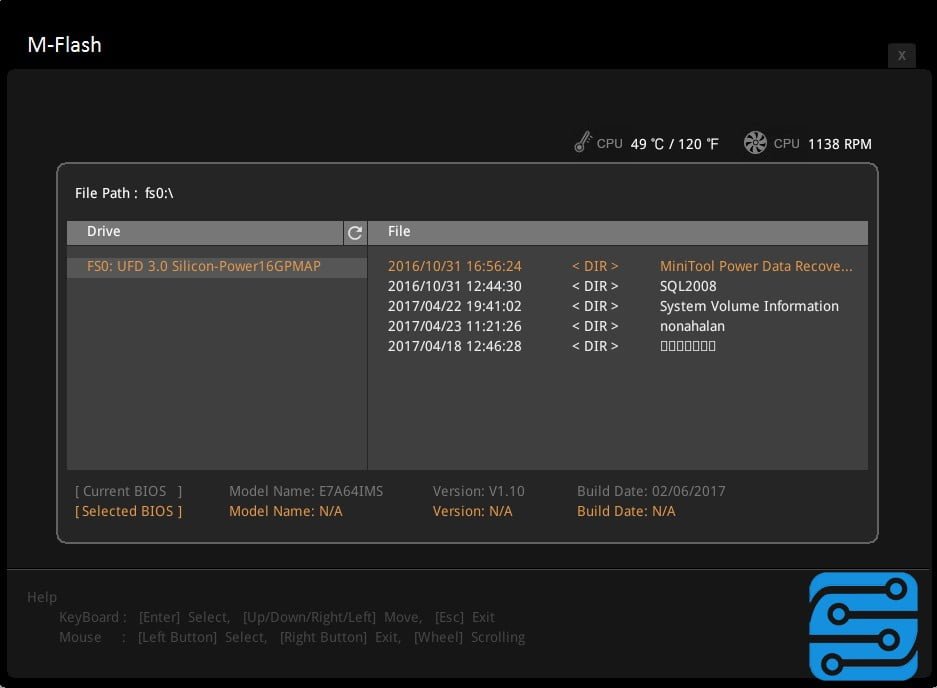Click the 1138 RPM fan reading
This screenshot has width=937, height=688.
point(839,144)
